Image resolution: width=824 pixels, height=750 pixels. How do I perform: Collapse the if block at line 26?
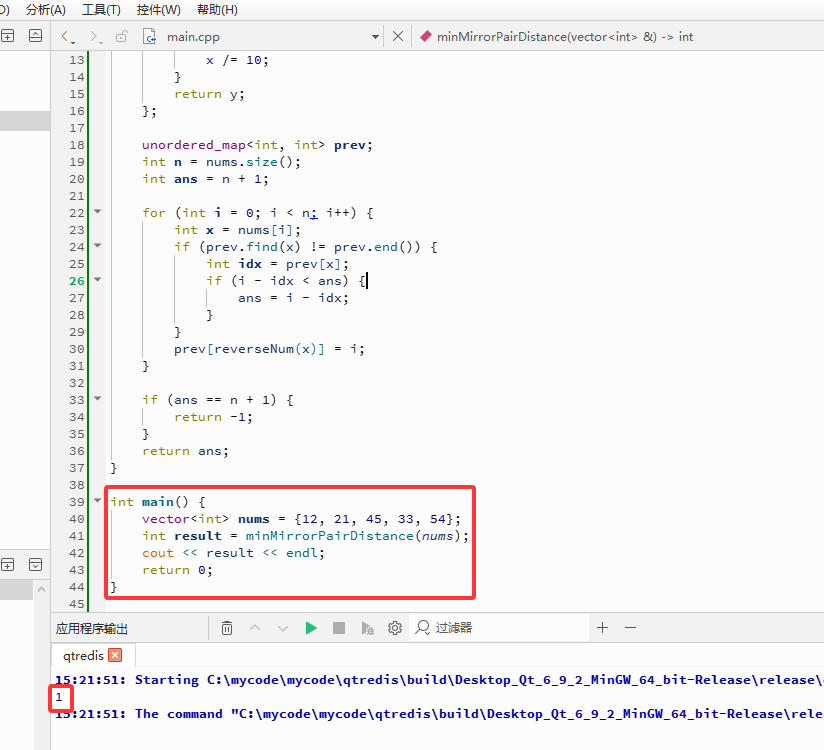click(98, 280)
